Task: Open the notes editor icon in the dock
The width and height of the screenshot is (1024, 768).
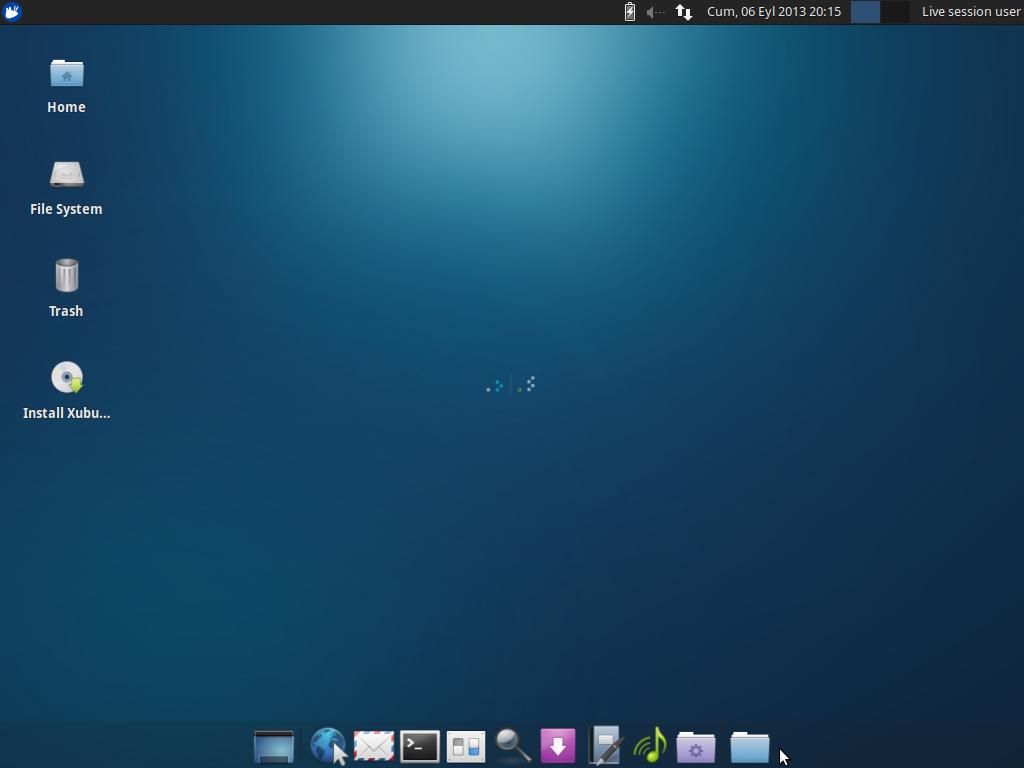Action: pyautogui.click(x=605, y=745)
